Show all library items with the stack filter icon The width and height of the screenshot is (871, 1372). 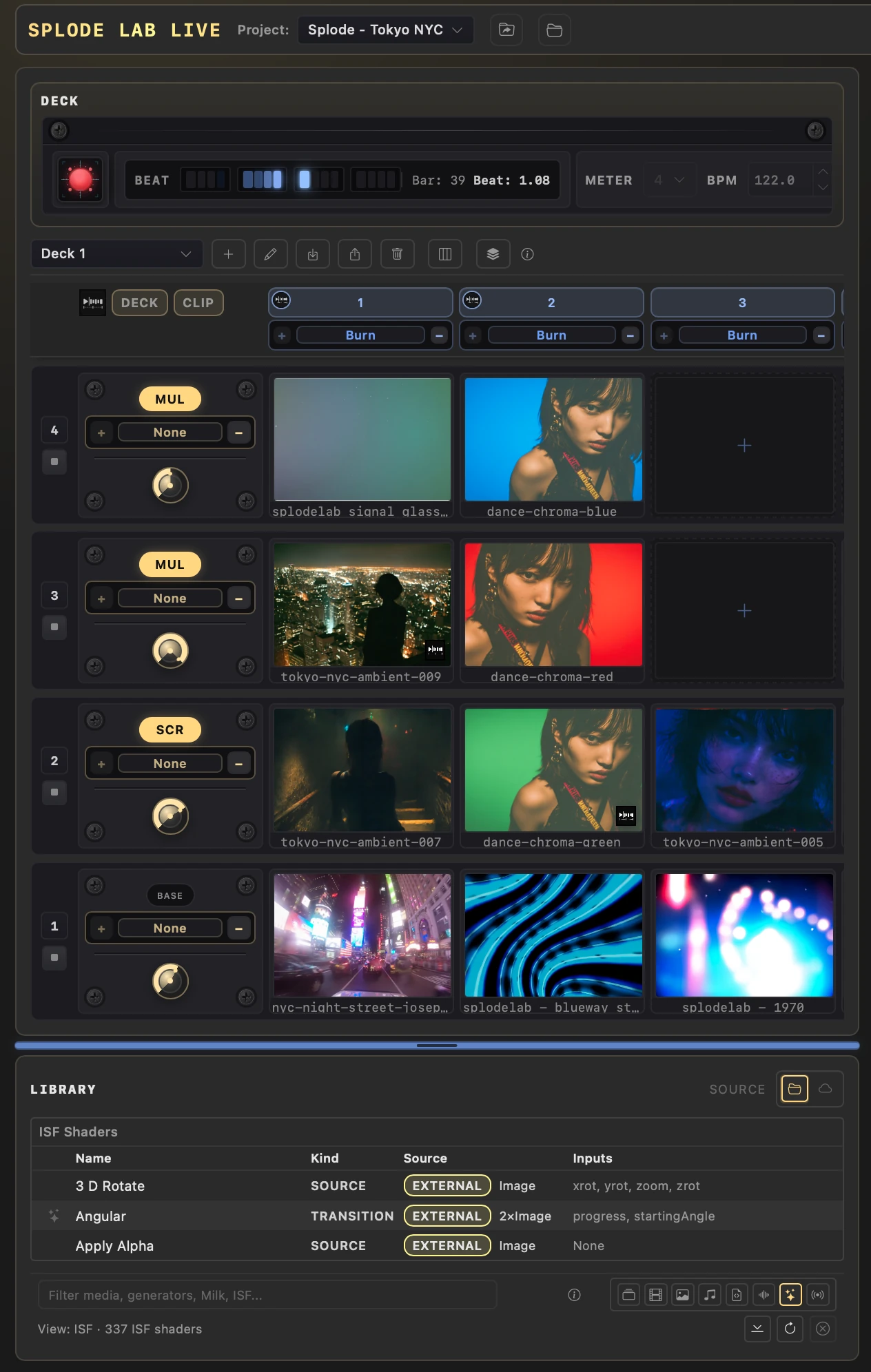[628, 1295]
